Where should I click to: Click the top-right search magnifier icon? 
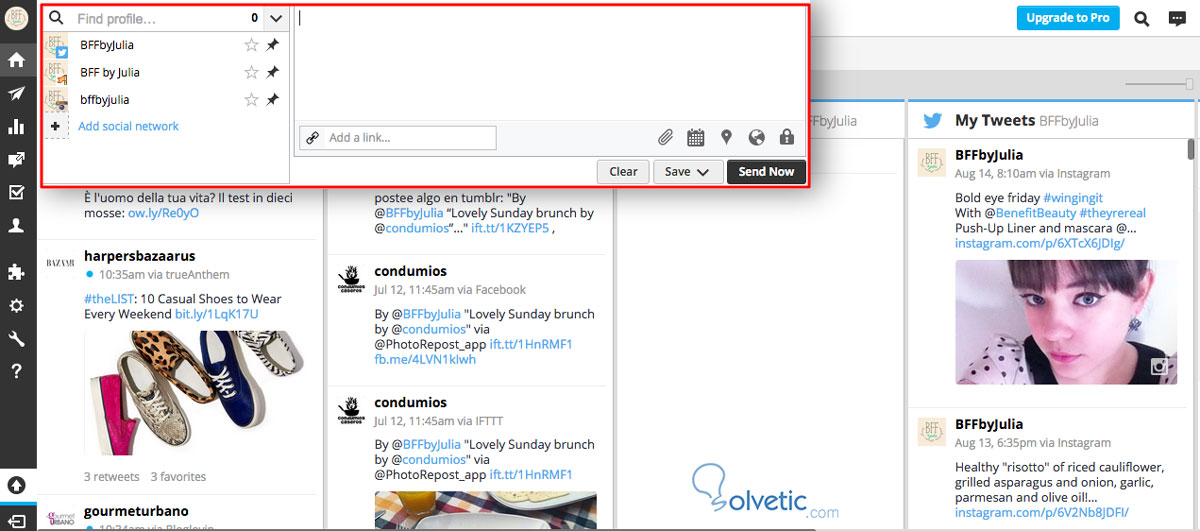1141,18
